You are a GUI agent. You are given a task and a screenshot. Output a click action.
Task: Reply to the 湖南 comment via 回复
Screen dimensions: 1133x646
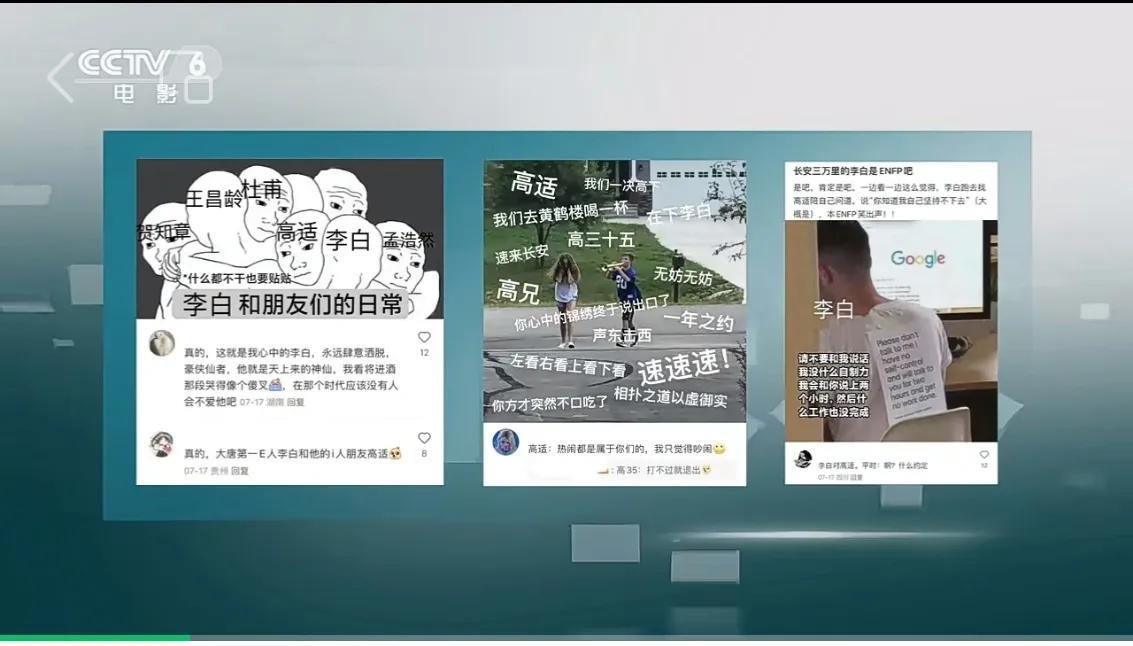point(296,402)
